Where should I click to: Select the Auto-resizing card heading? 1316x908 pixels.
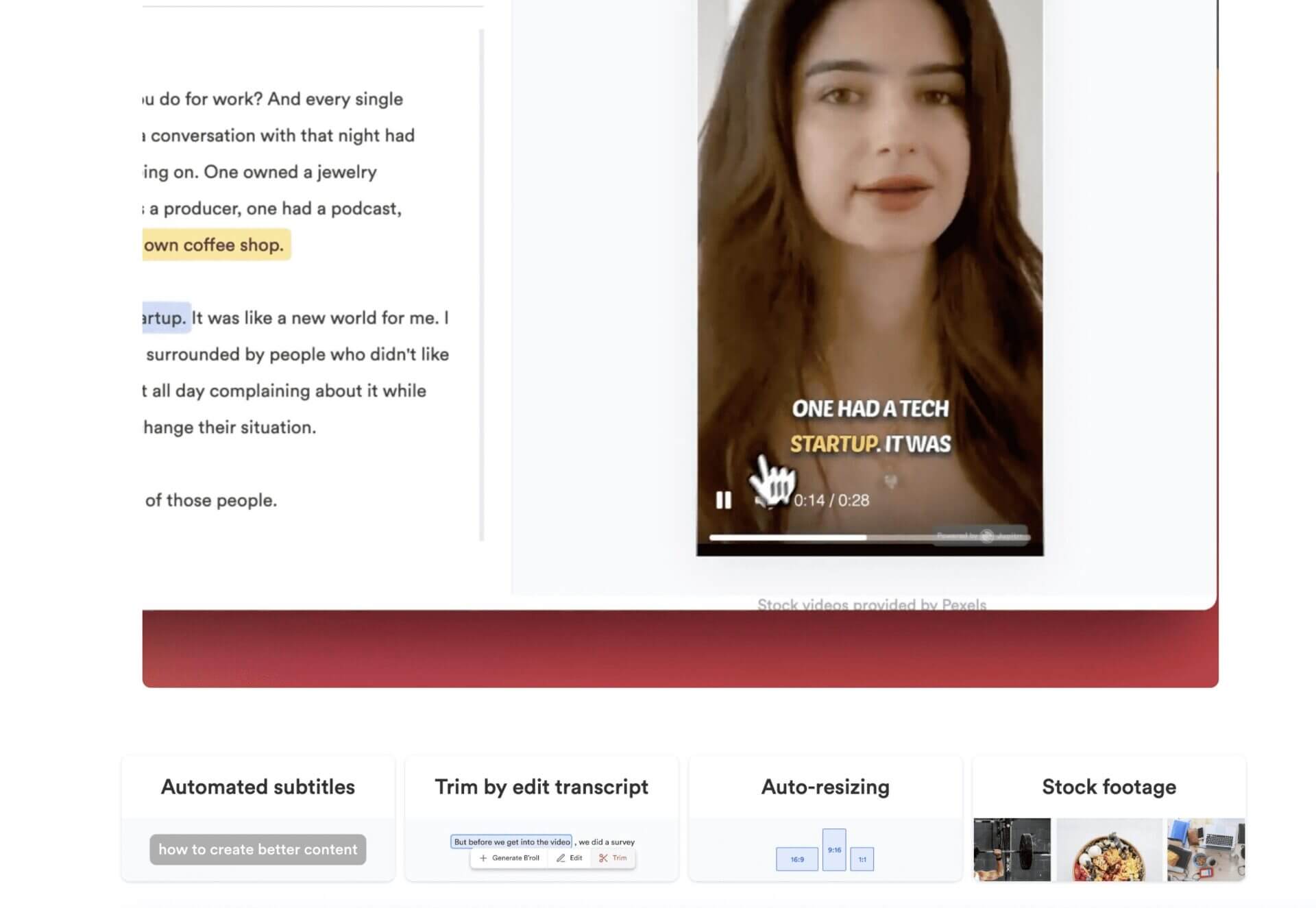point(824,787)
